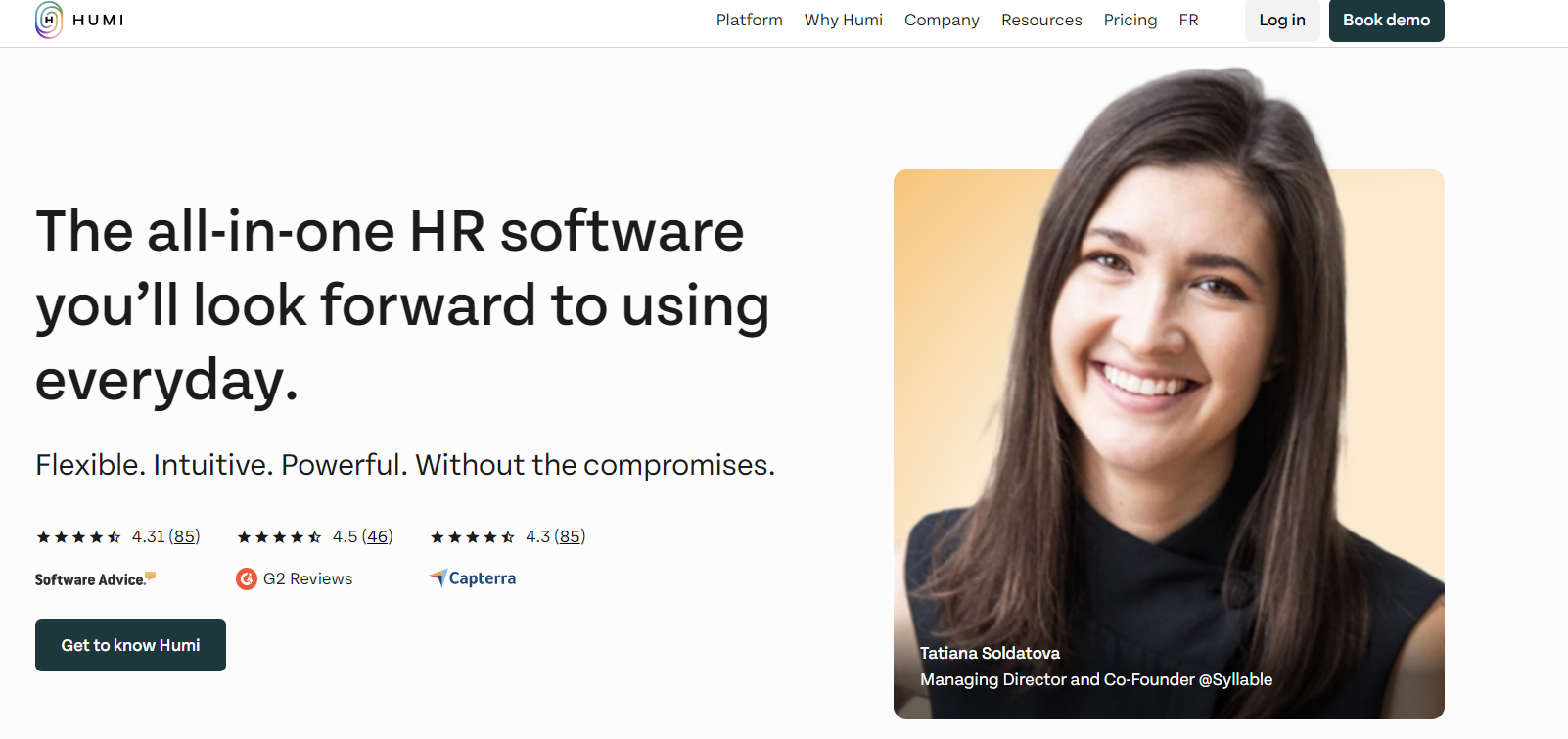Go to the Pricing page
The image size is (1568, 739).
pyautogui.click(x=1130, y=20)
